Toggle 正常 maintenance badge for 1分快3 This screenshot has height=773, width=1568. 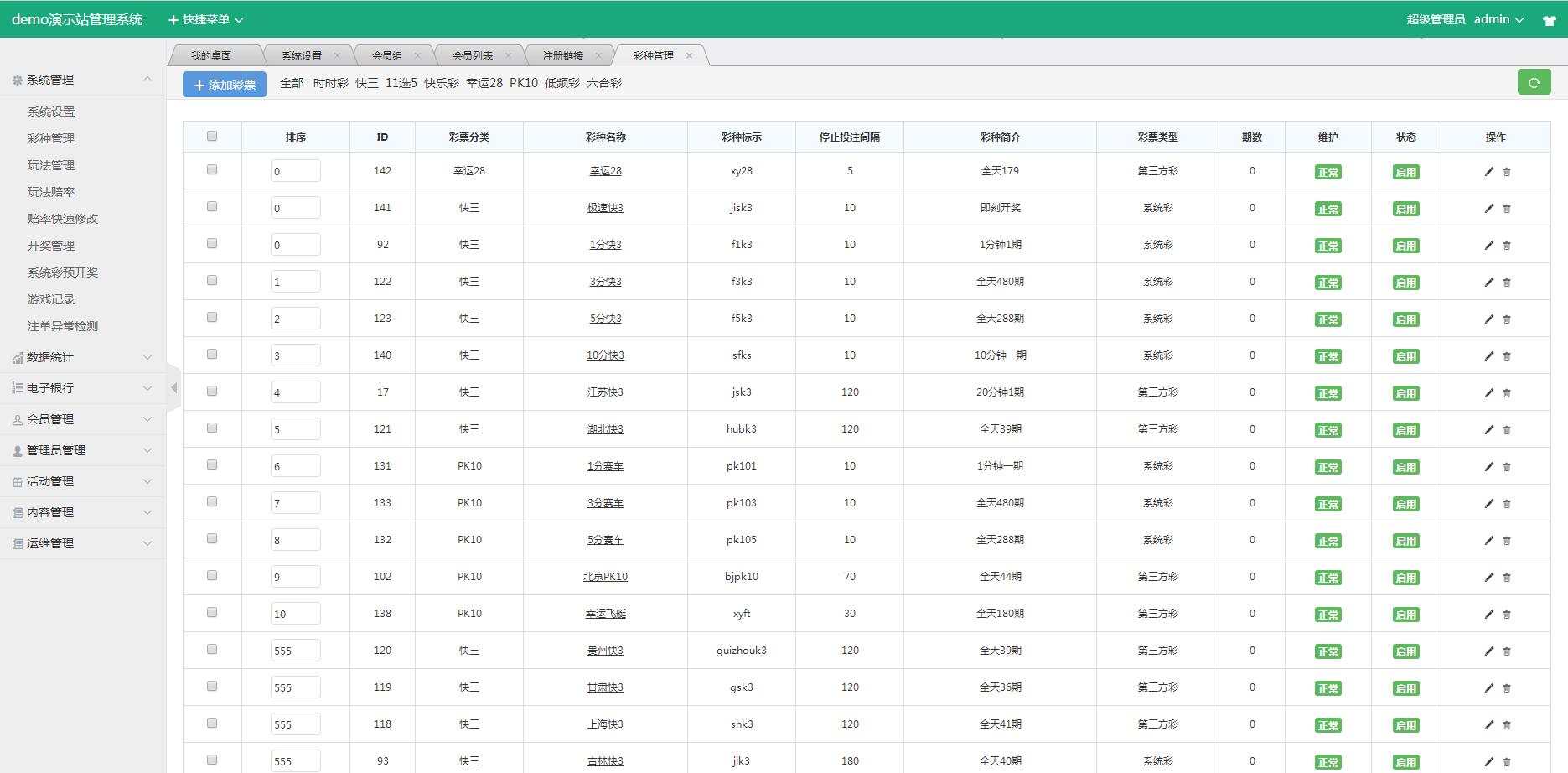tap(1328, 246)
